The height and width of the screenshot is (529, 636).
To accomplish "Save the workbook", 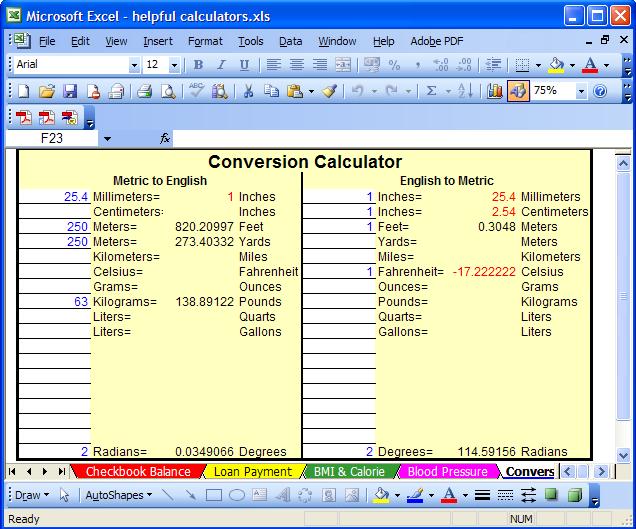I will (70, 91).
